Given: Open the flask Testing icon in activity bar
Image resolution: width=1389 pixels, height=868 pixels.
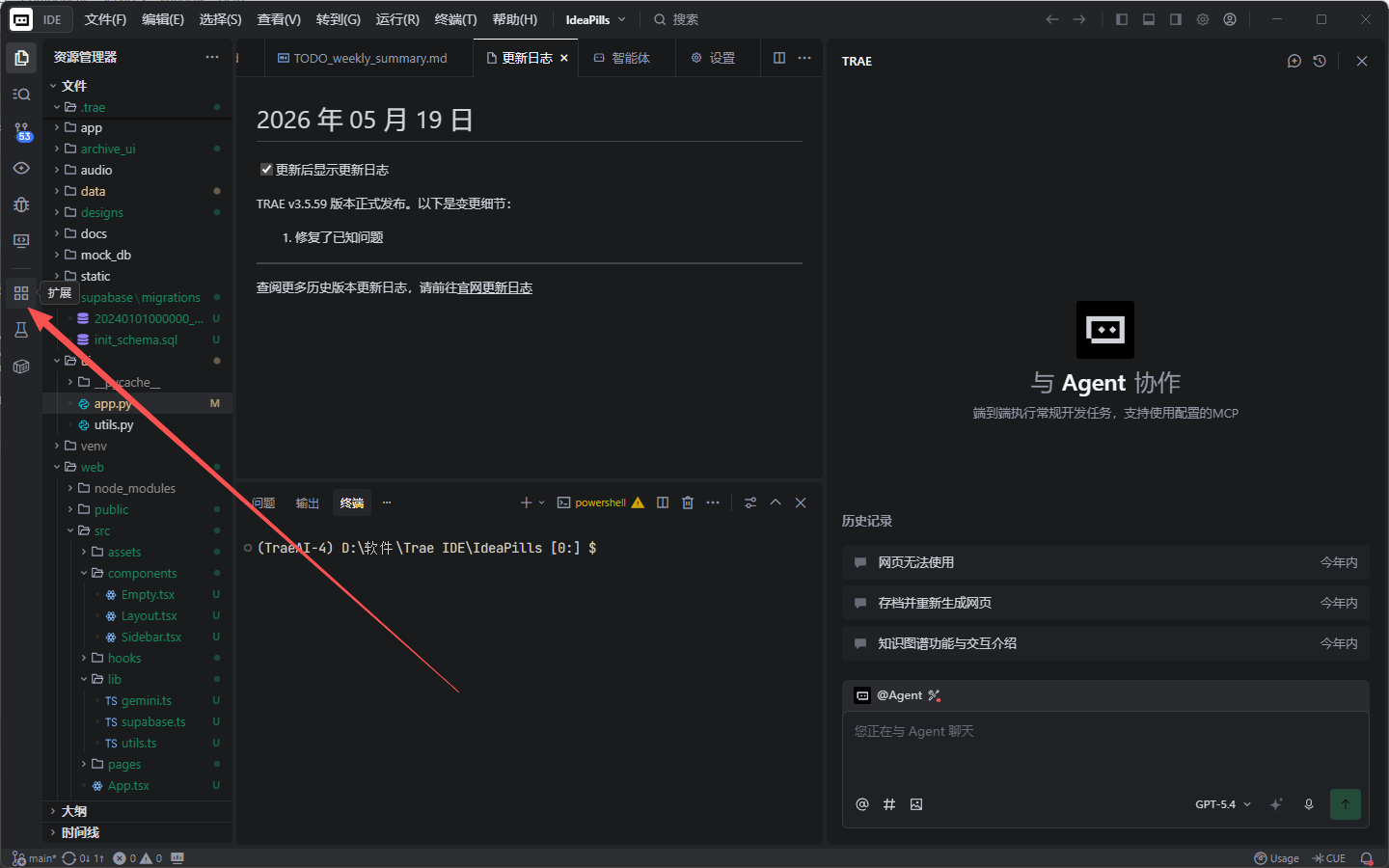Looking at the screenshot, I should tap(21, 330).
